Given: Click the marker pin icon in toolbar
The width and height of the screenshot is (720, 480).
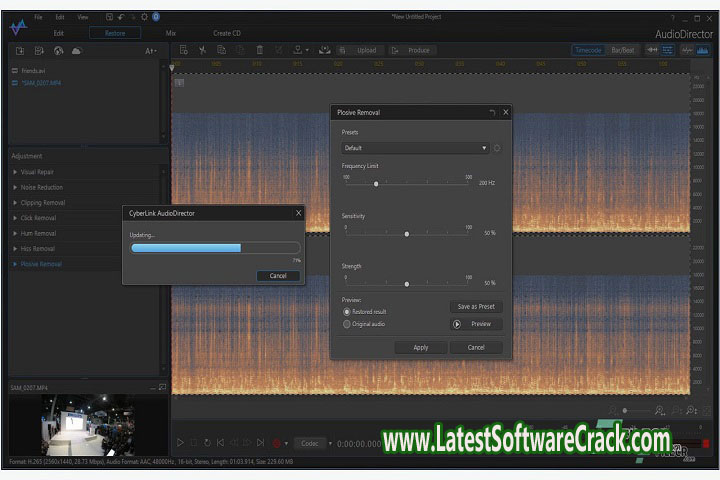Looking at the screenshot, I should click(298, 50).
